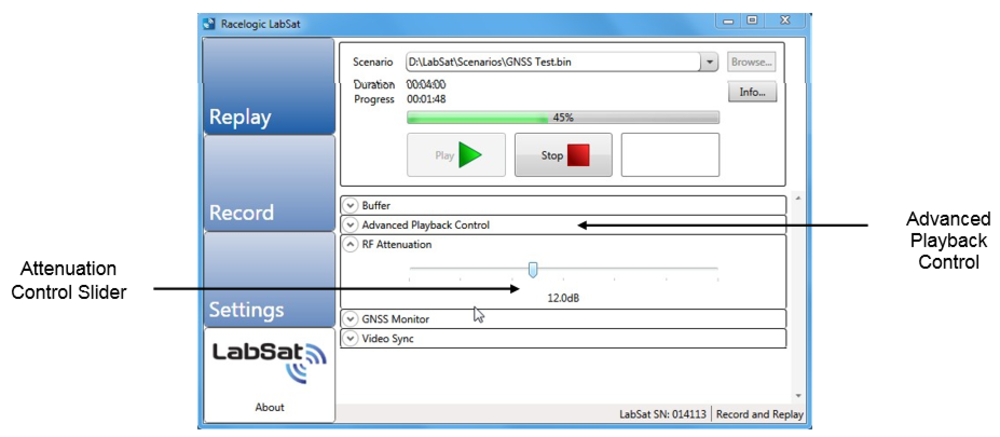The image size is (1000, 437).
Task: Switch to the Replay tab
Action: (x=269, y=88)
